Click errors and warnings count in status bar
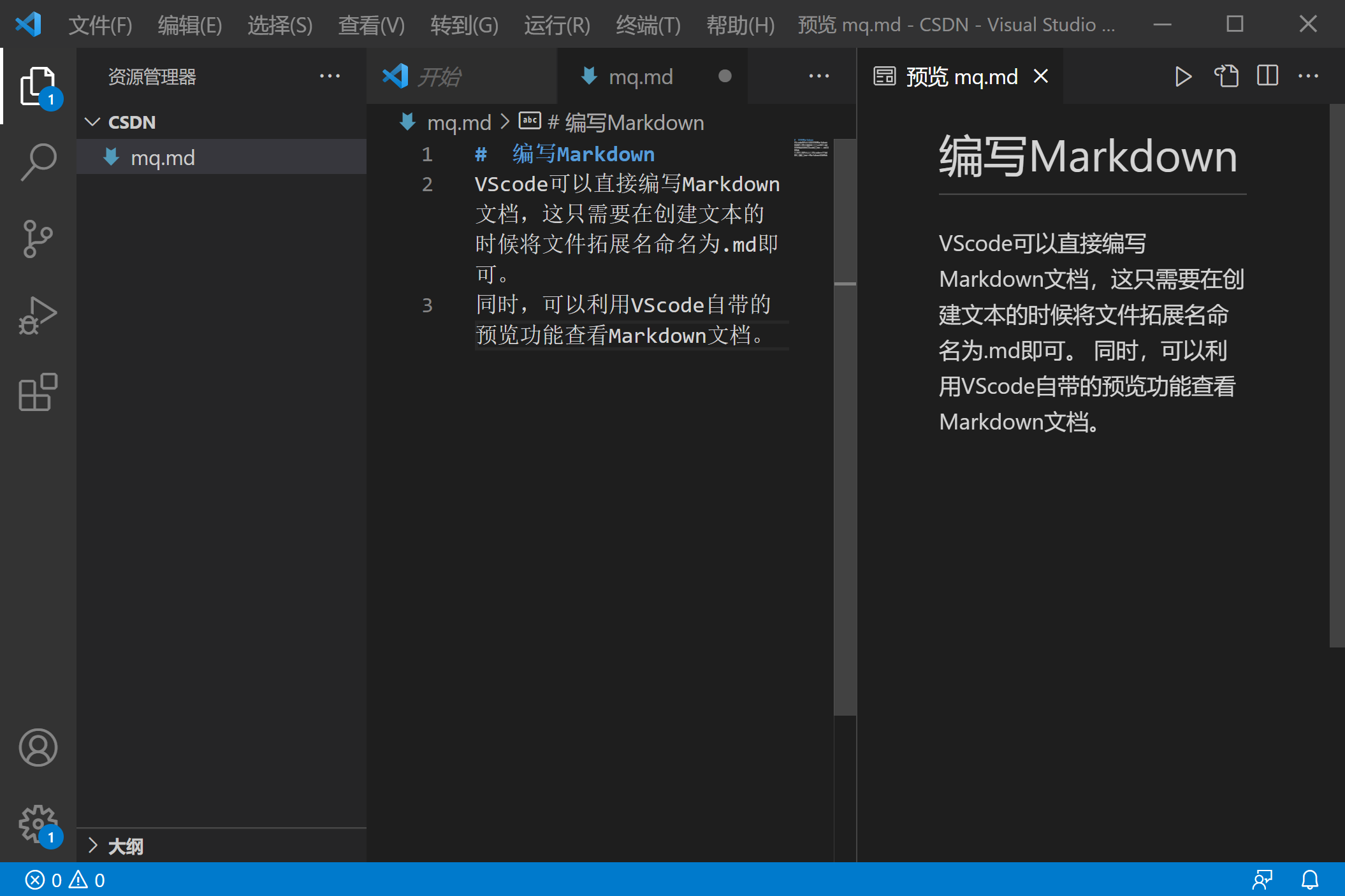This screenshot has height=896, width=1345. point(65,880)
